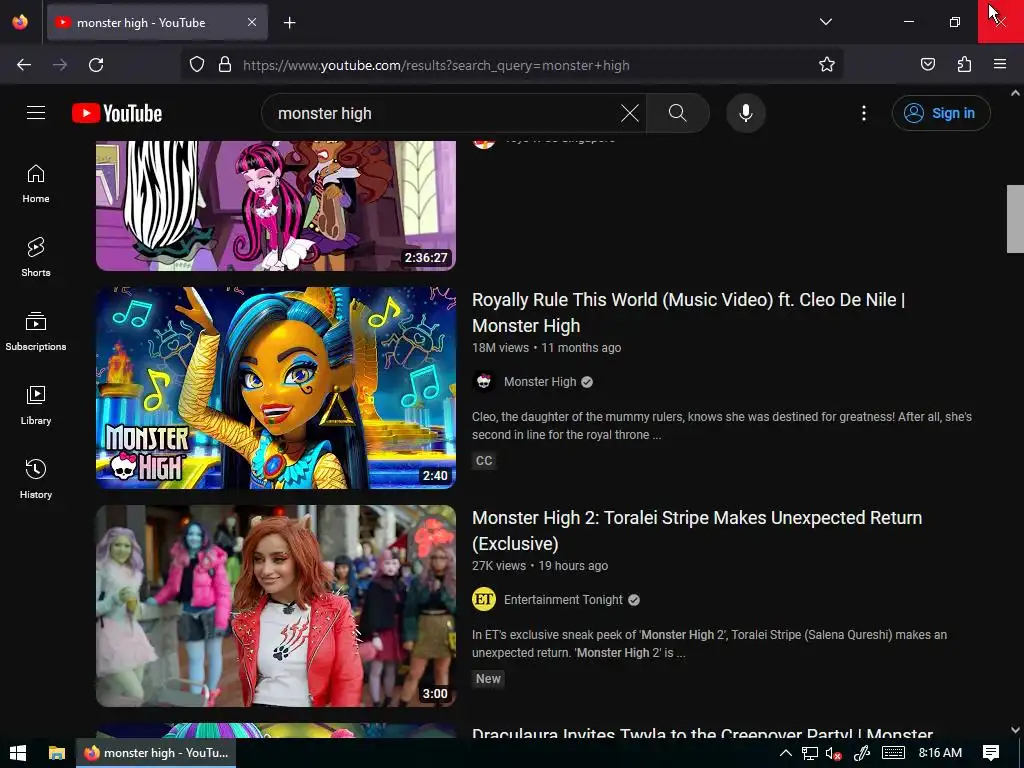Bookmark this page with the star
Screen dimensions: 1024x768
(x=827, y=65)
